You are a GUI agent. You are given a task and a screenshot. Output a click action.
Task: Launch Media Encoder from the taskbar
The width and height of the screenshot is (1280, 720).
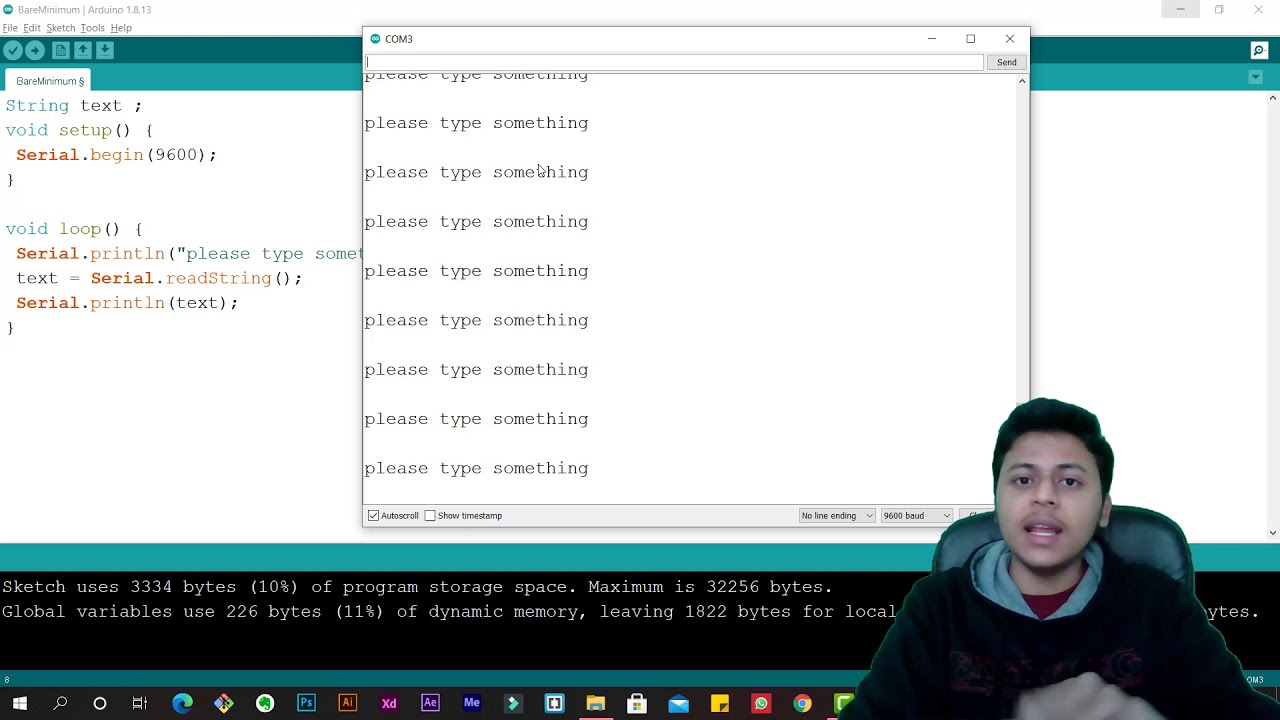pyautogui.click(x=472, y=704)
